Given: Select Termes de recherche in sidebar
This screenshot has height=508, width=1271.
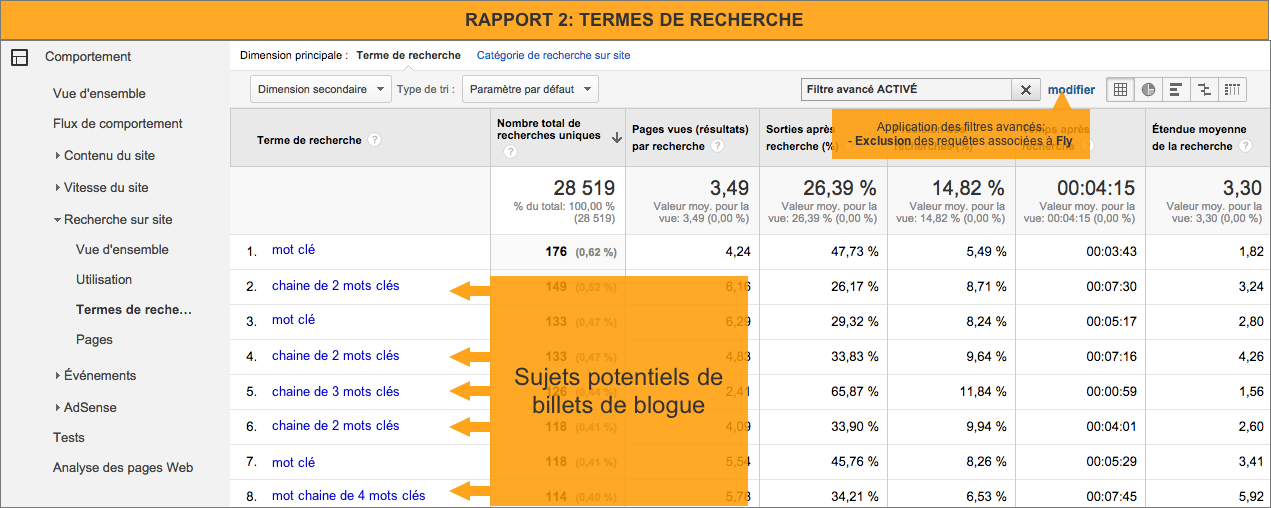Looking at the screenshot, I should coord(134,310).
